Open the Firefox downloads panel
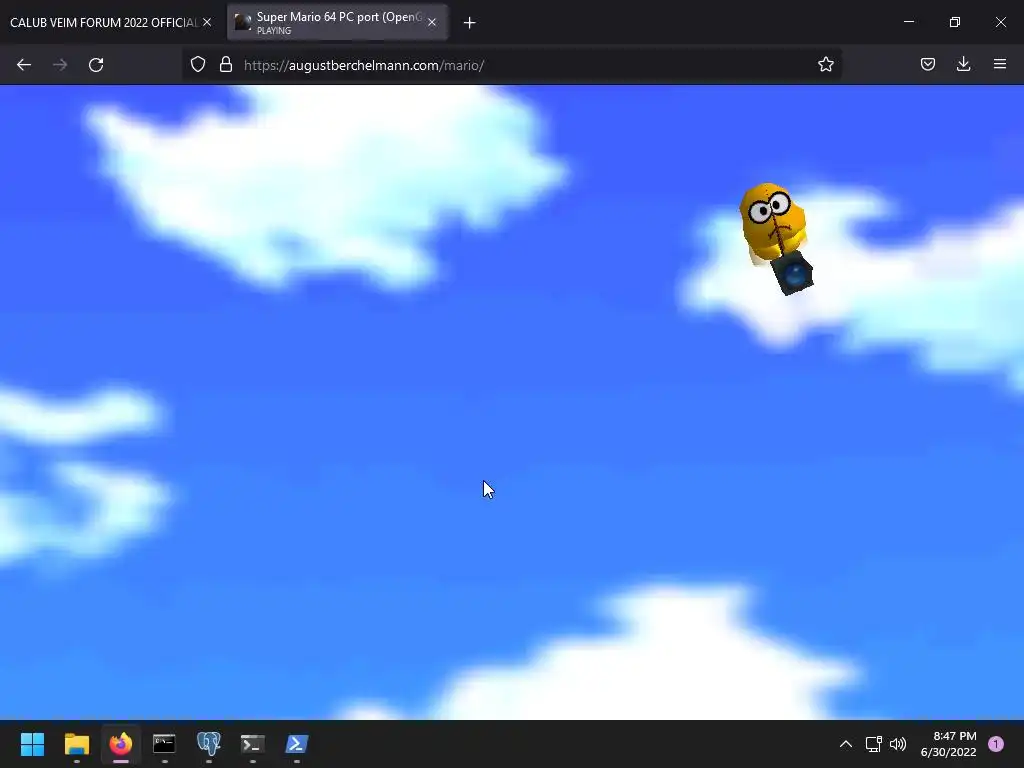 click(963, 64)
